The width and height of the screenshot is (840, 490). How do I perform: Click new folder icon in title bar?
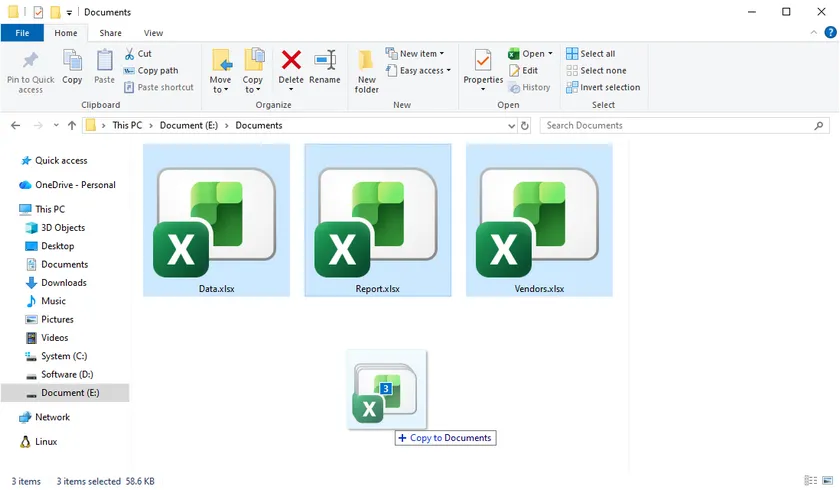click(55, 12)
